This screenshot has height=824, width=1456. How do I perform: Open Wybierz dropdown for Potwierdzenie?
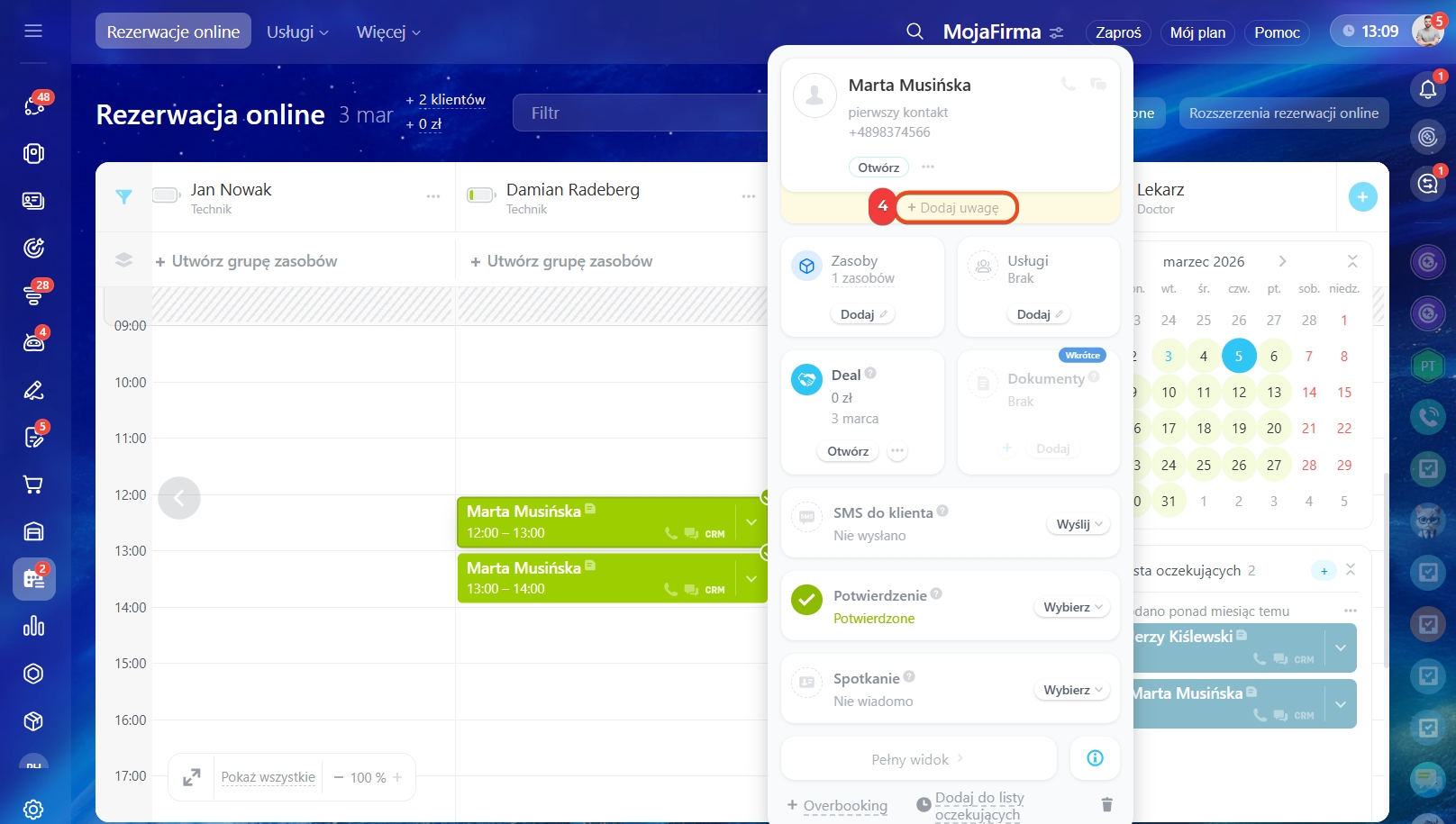pos(1072,608)
